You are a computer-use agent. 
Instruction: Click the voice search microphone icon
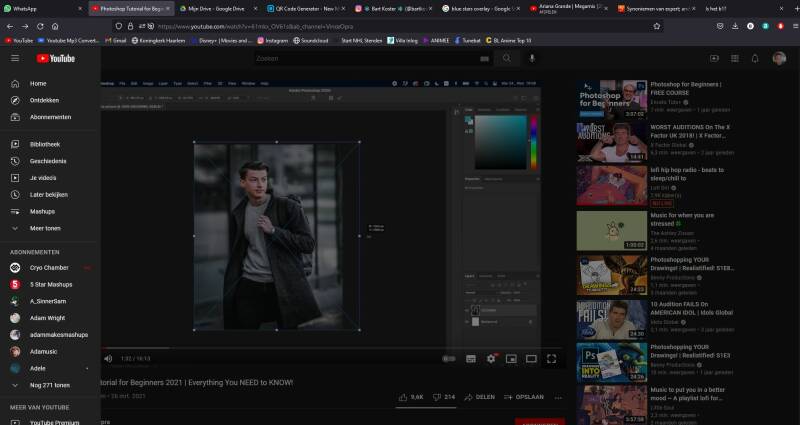point(532,59)
